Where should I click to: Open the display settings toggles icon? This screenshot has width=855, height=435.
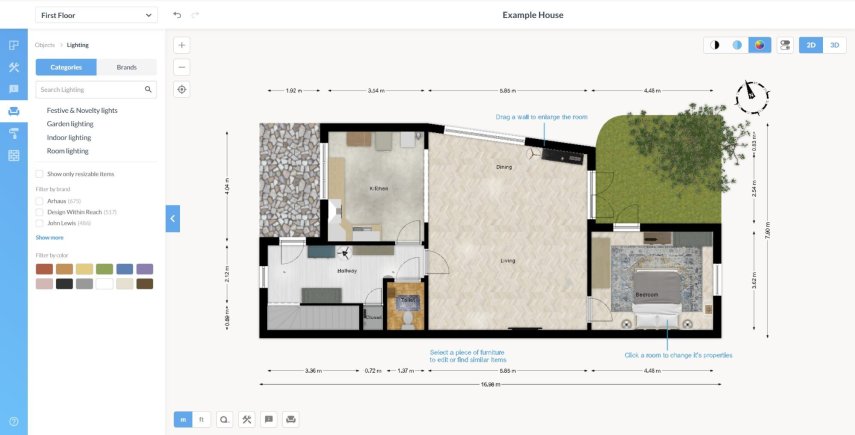pos(785,45)
